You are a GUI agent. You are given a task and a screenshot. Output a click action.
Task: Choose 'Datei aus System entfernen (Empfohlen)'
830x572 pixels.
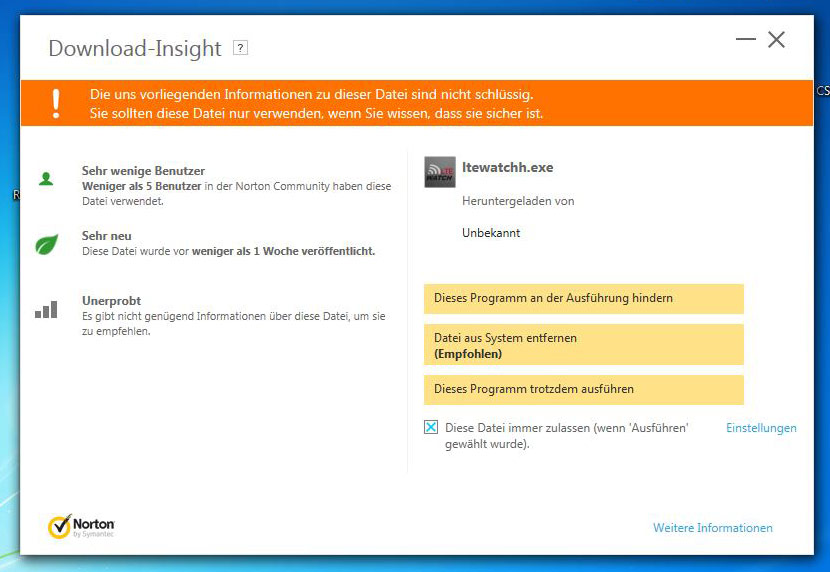584,345
